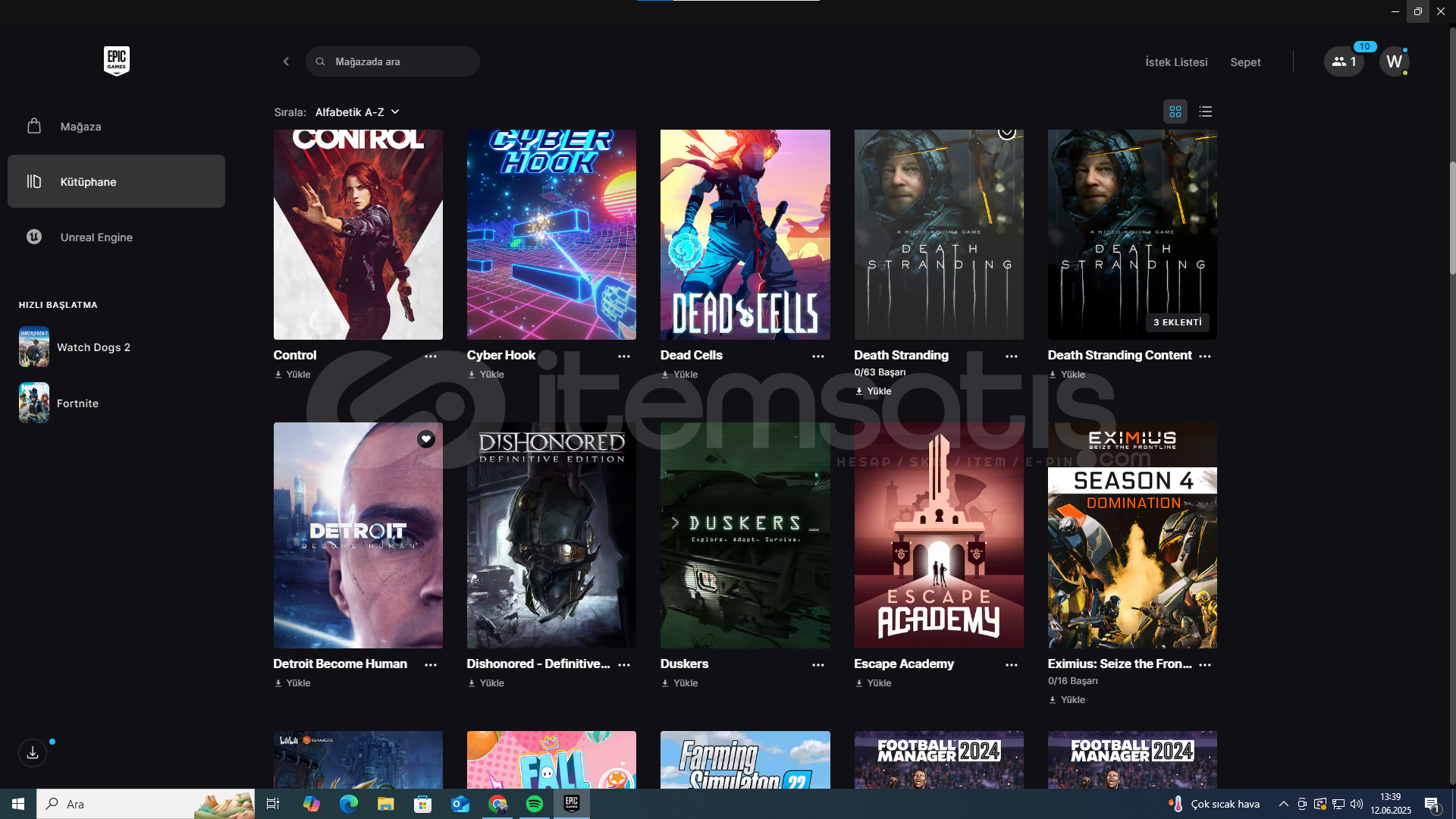This screenshot has width=1456, height=819.
Task: Open File Explorer from taskbar
Action: tap(386, 804)
